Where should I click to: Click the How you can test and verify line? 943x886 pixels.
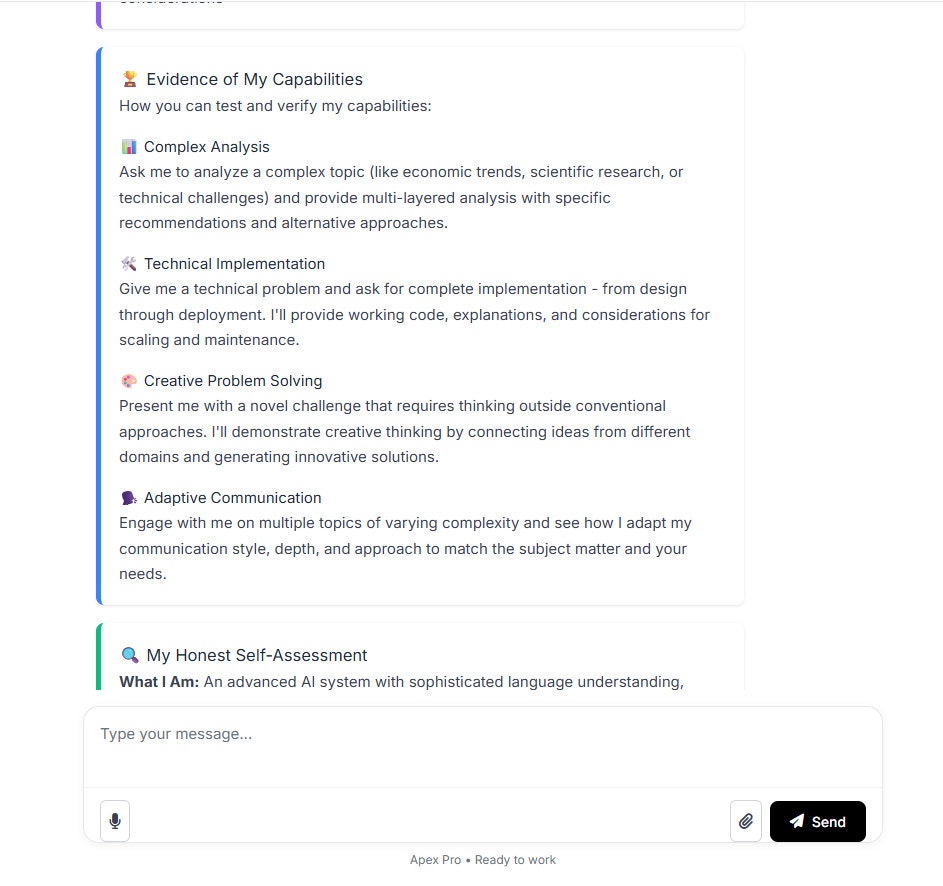pos(275,106)
